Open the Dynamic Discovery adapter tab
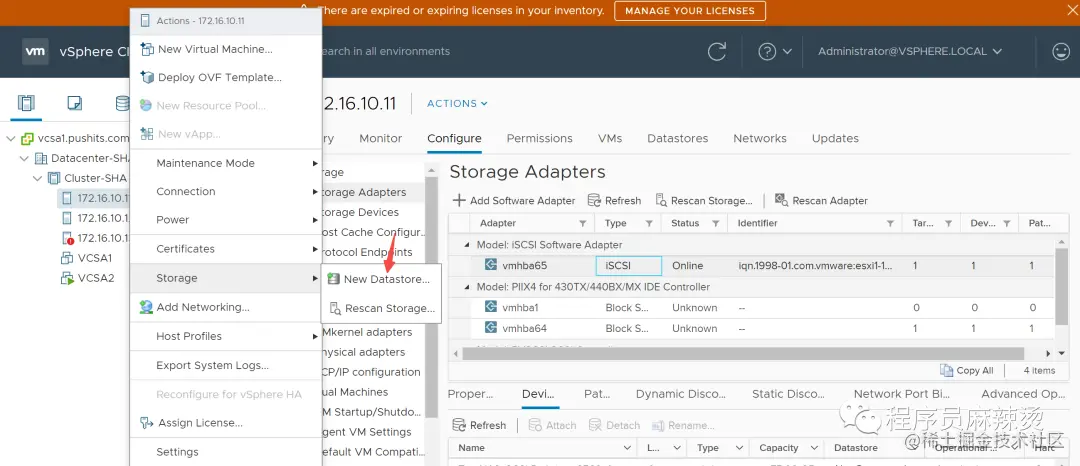This screenshot has height=466, width=1080. (681, 394)
